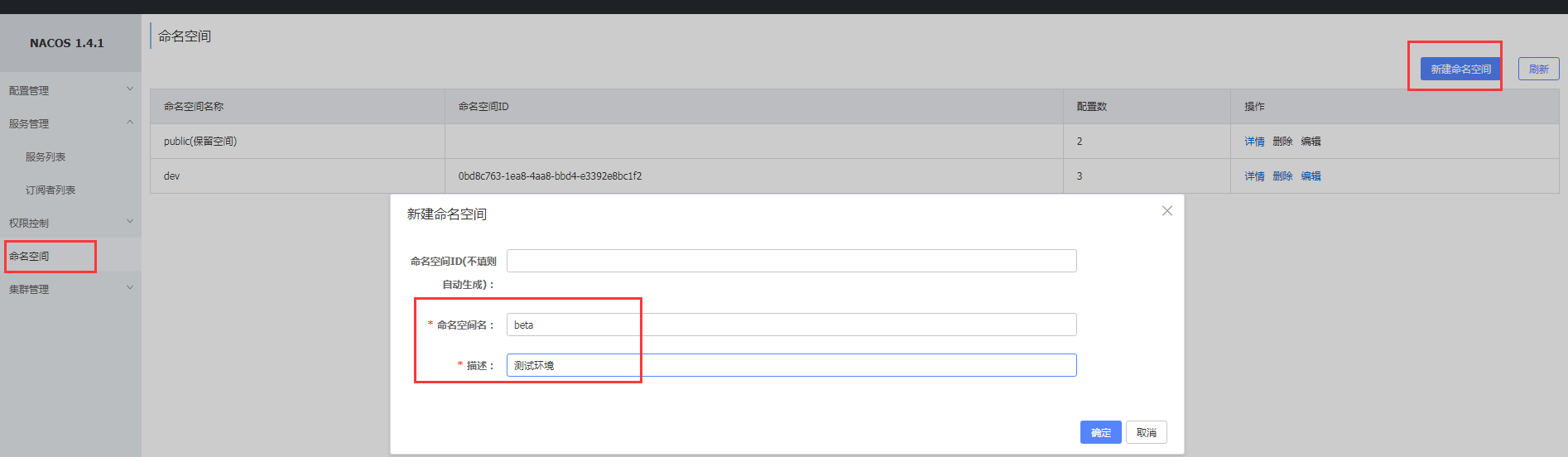Click namespace ID 0bd8c763-1ea8-4aa8-bbd4-e3392e8bc1f2

click(x=550, y=176)
